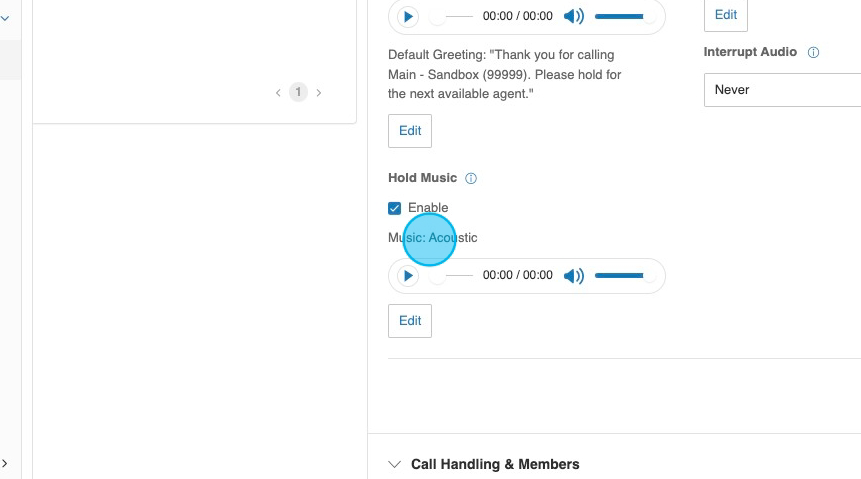Play the Acoustic hold music
This screenshot has width=861, height=479.
(408, 276)
